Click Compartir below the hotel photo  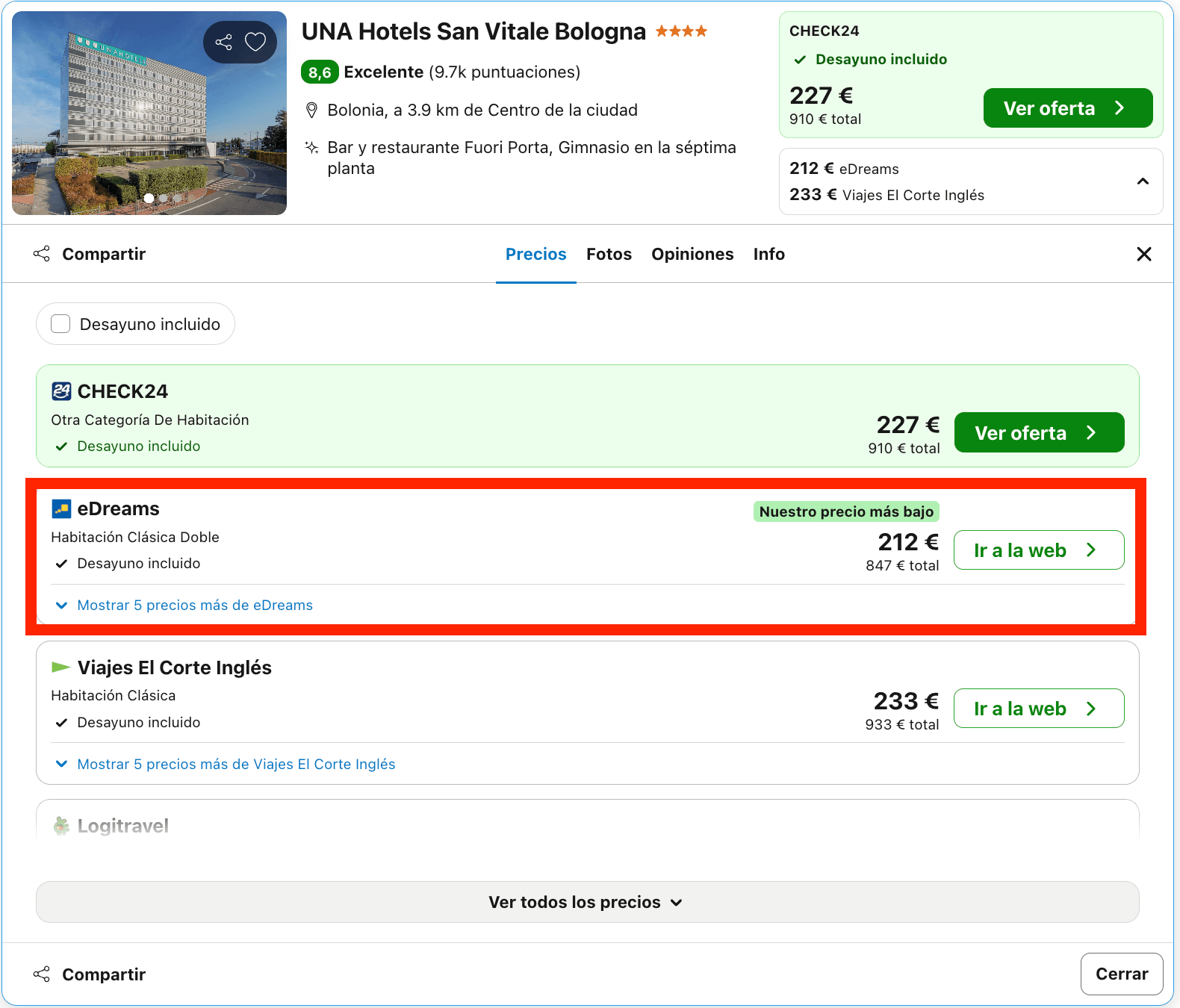(x=90, y=254)
